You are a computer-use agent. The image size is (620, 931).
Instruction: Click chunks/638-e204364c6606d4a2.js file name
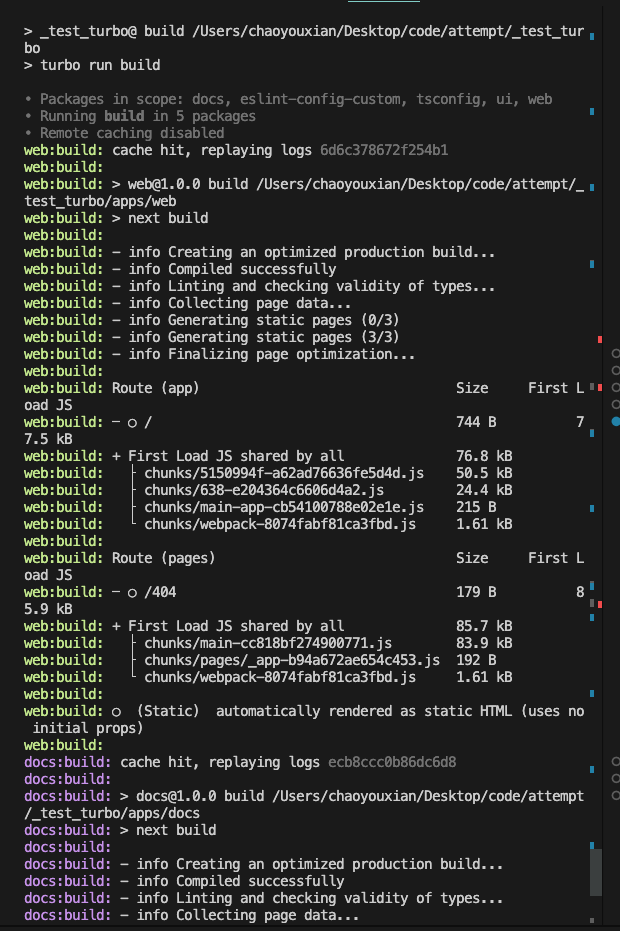(x=264, y=490)
